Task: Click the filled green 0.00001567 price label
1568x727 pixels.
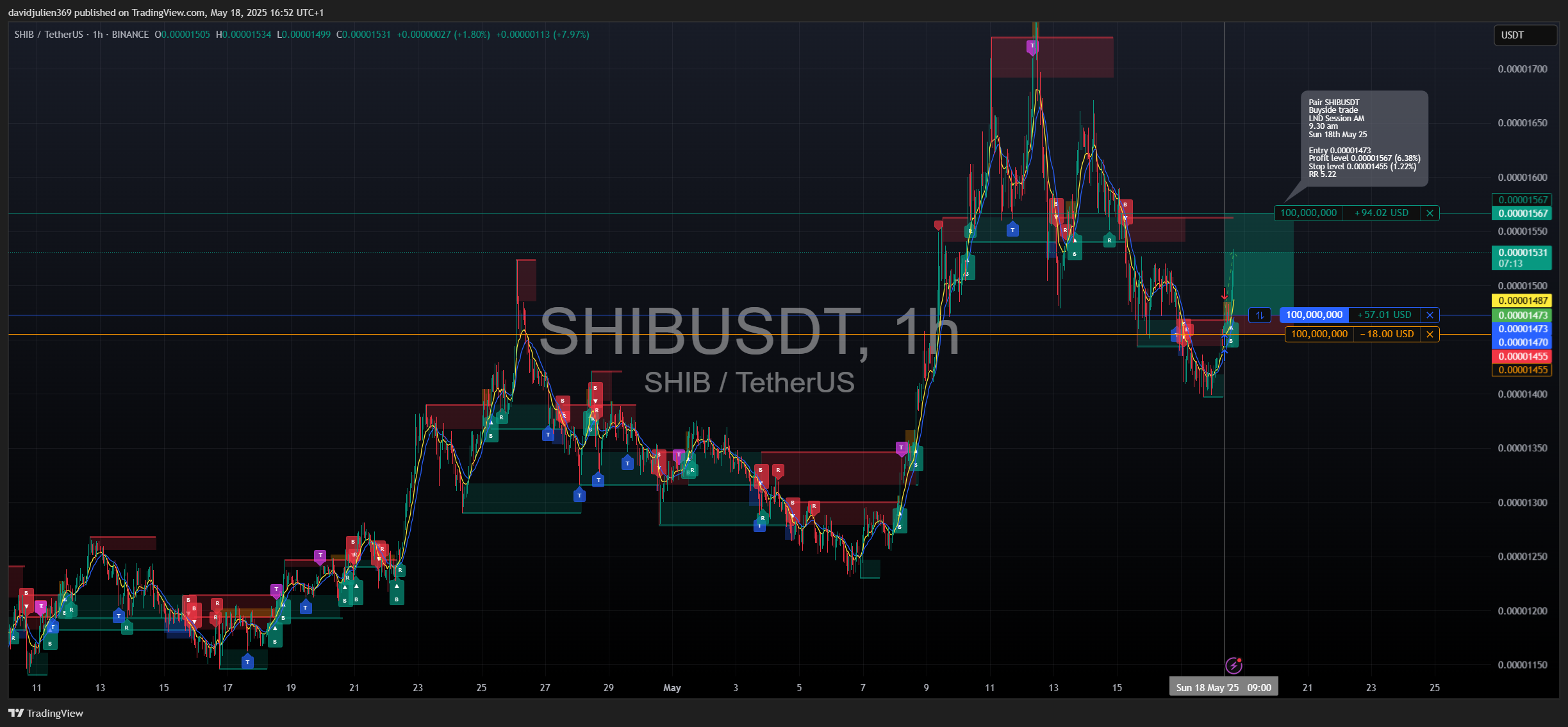Action: pyautogui.click(x=1522, y=213)
